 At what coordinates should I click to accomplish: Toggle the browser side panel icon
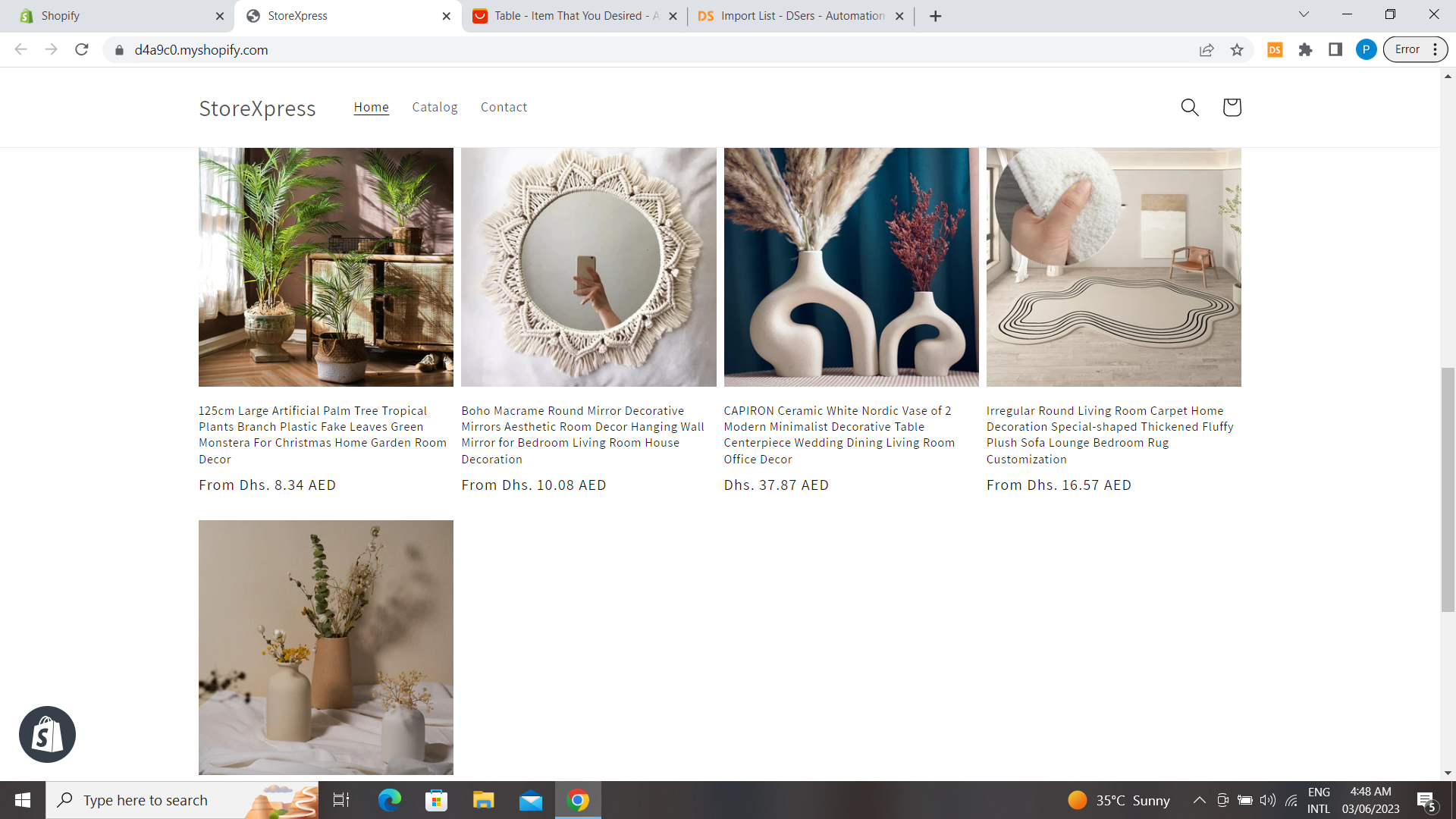point(1335,50)
